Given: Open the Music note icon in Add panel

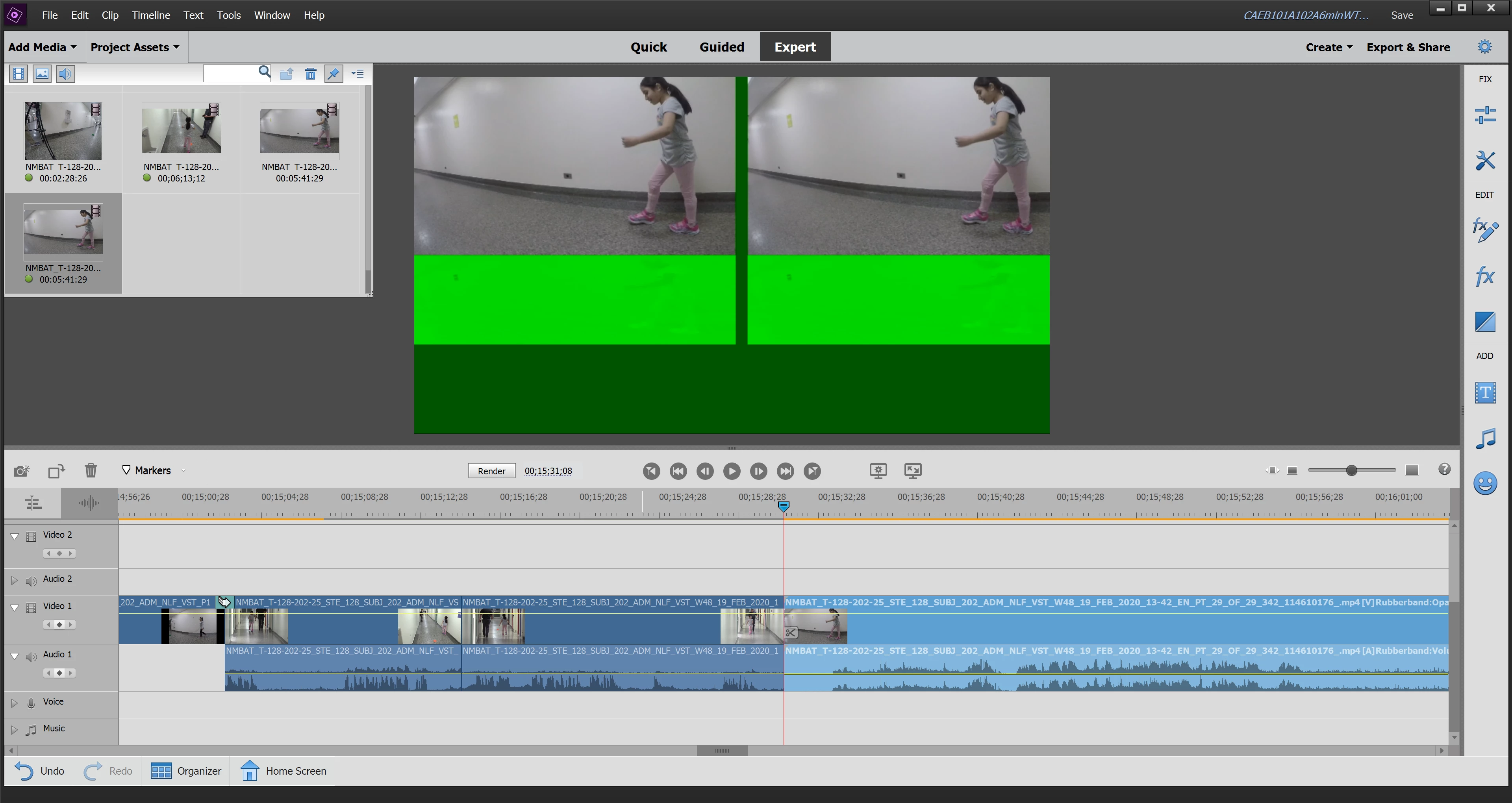Looking at the screenshot, I should [x=1484, y=439].
